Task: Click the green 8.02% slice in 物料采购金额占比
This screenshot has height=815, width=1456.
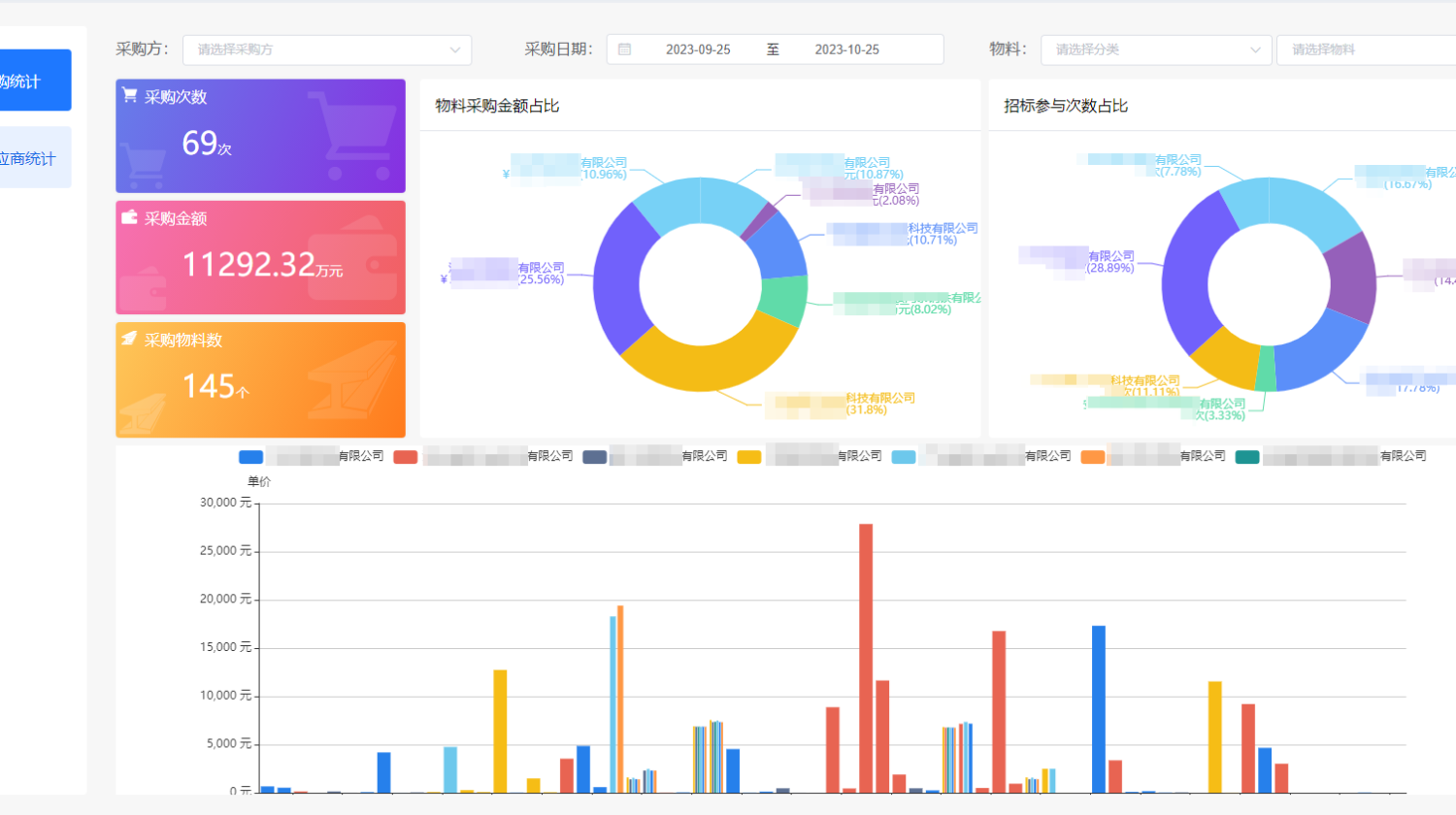Action: point(784,299)
